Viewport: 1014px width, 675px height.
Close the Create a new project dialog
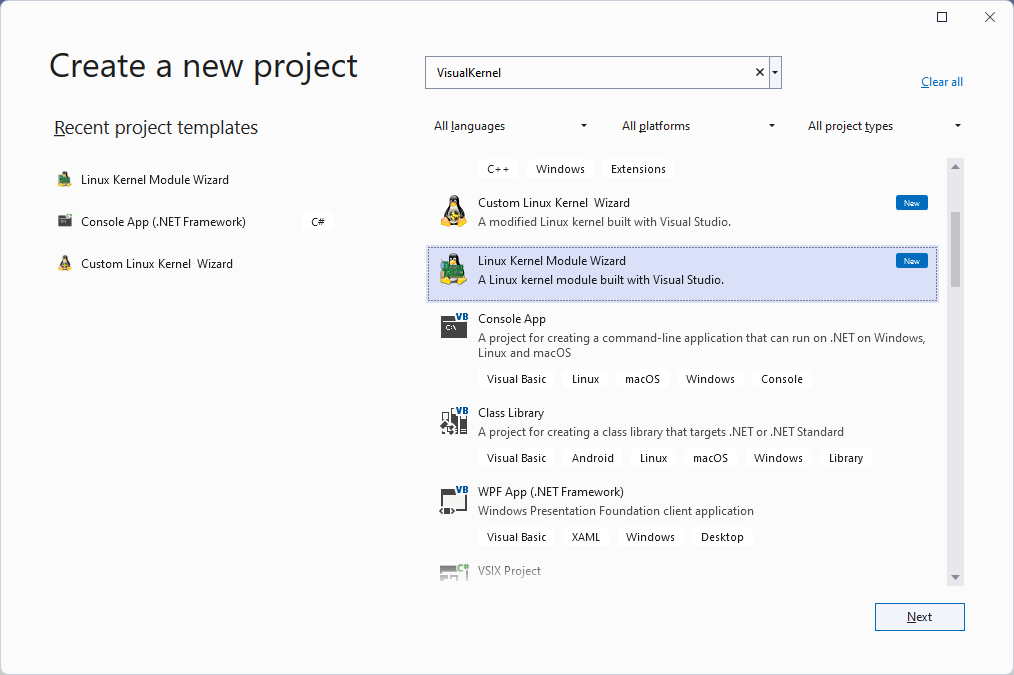(x=990, y=17)
